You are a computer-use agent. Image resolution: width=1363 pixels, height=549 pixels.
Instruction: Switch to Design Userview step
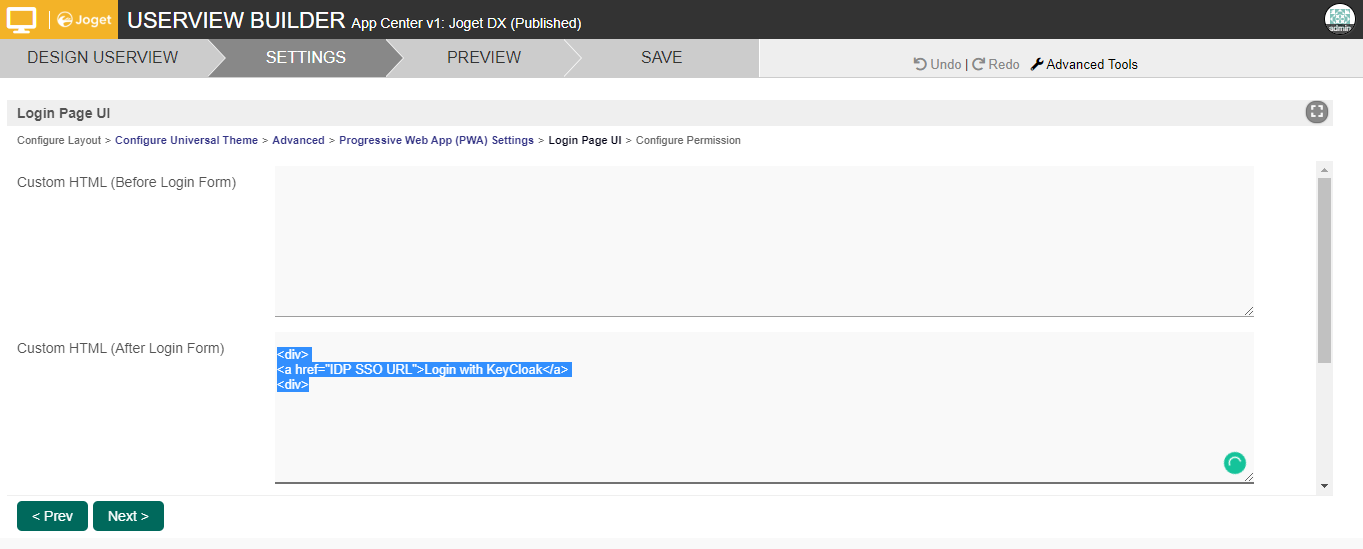click(x=102, y=58)
